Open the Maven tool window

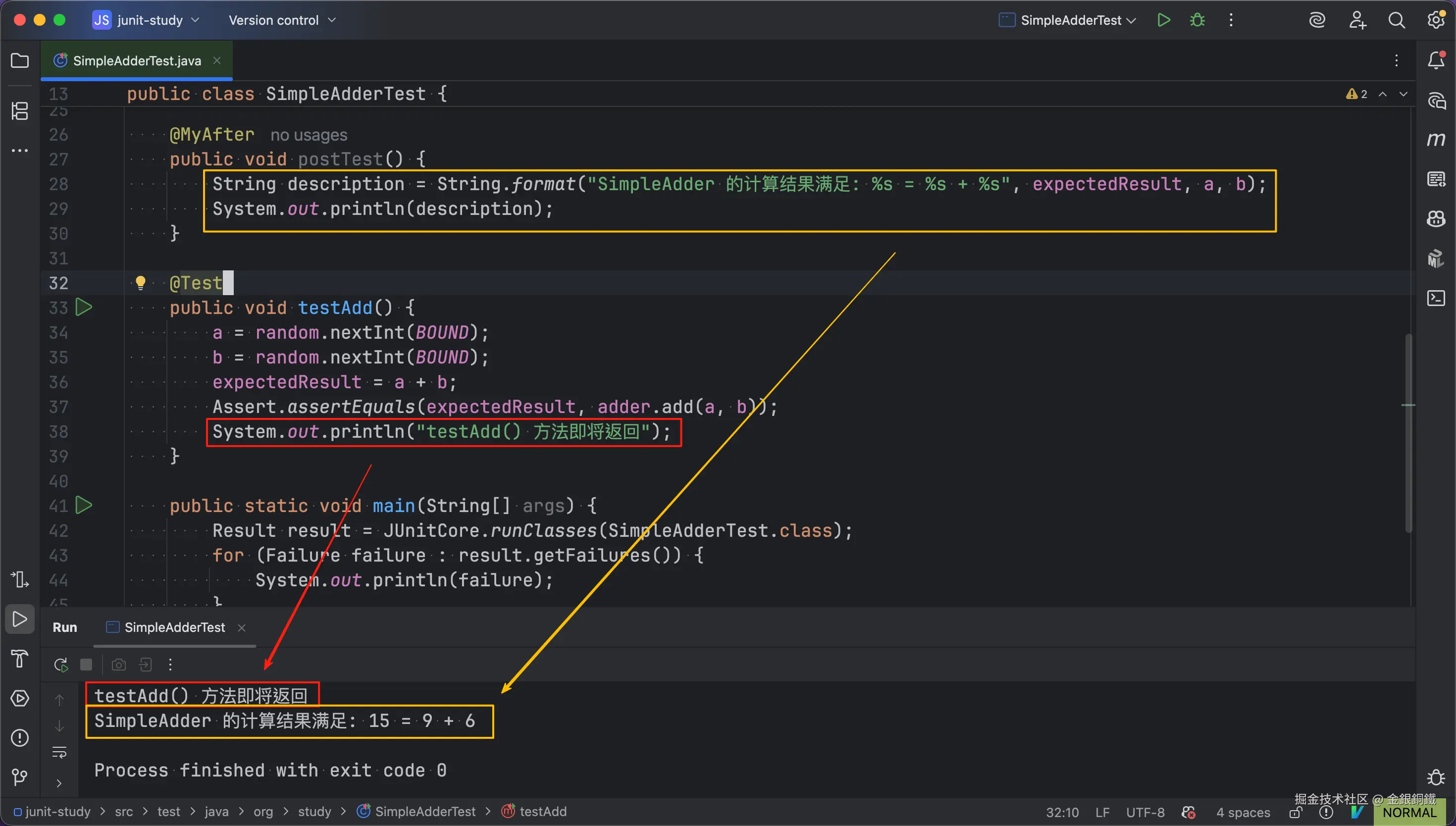pos(1436,140)
